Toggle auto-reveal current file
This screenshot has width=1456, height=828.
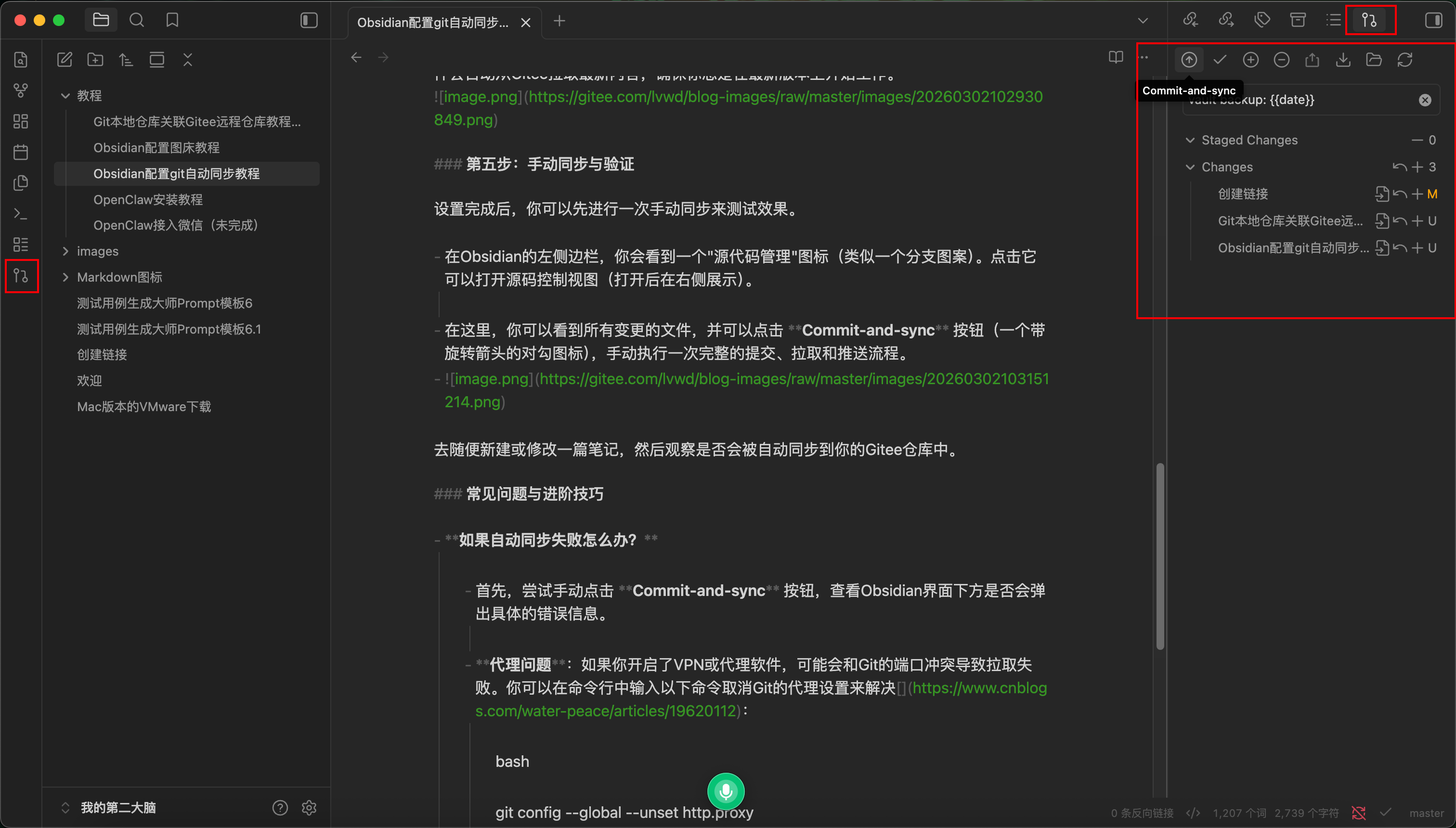coord(157,60)
